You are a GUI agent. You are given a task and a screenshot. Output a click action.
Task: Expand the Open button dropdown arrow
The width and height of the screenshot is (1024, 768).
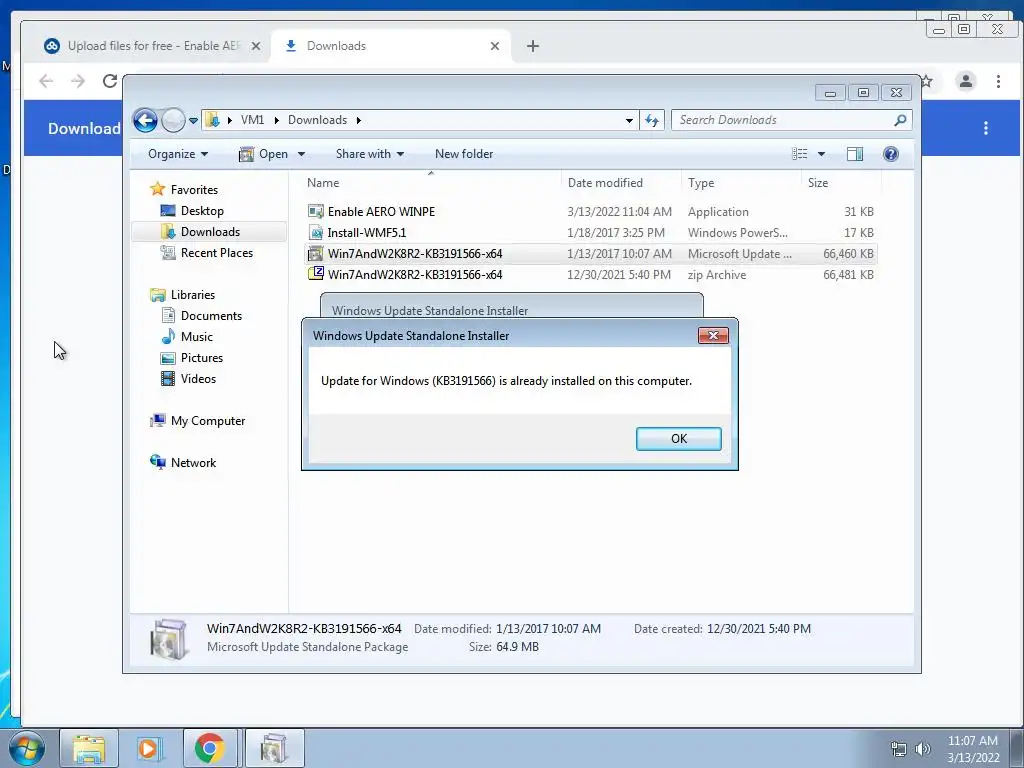click(301, 154)
